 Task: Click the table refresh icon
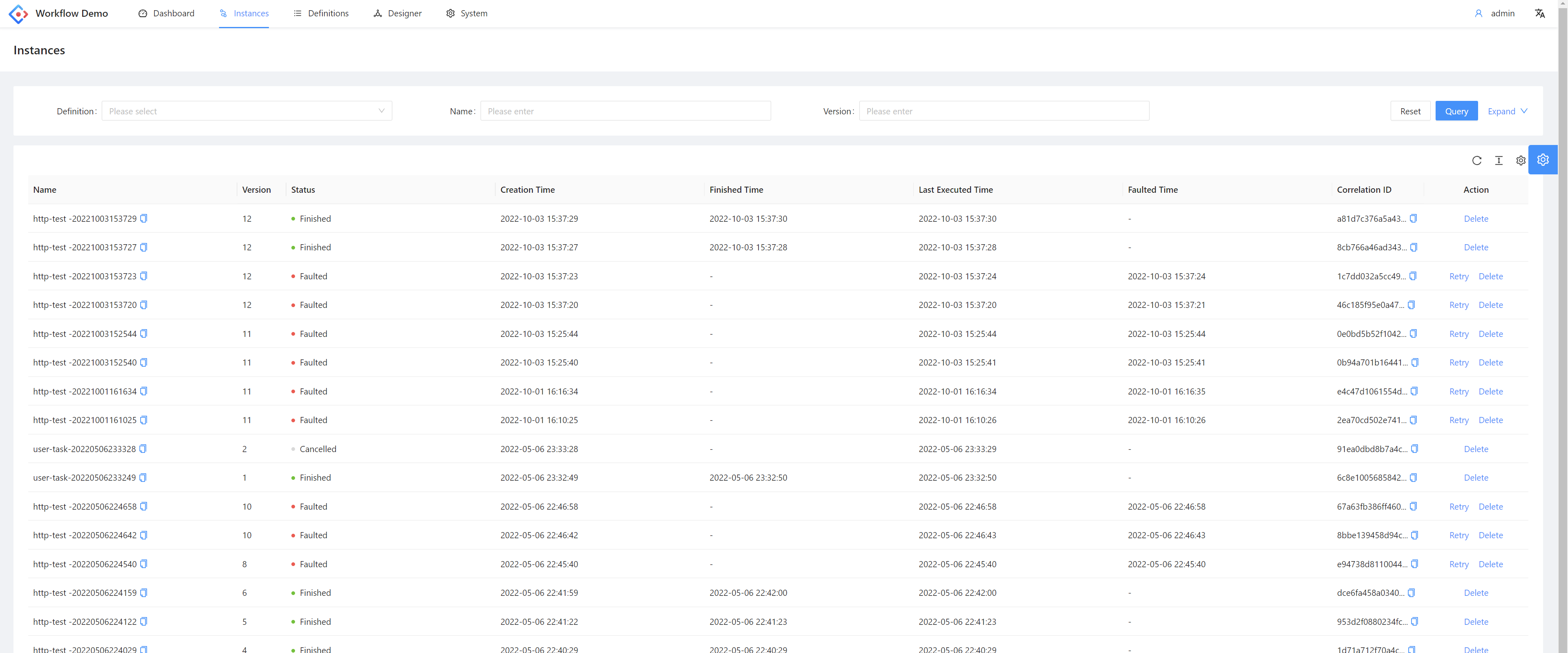pyautogui.click(x=1477, y=160)
